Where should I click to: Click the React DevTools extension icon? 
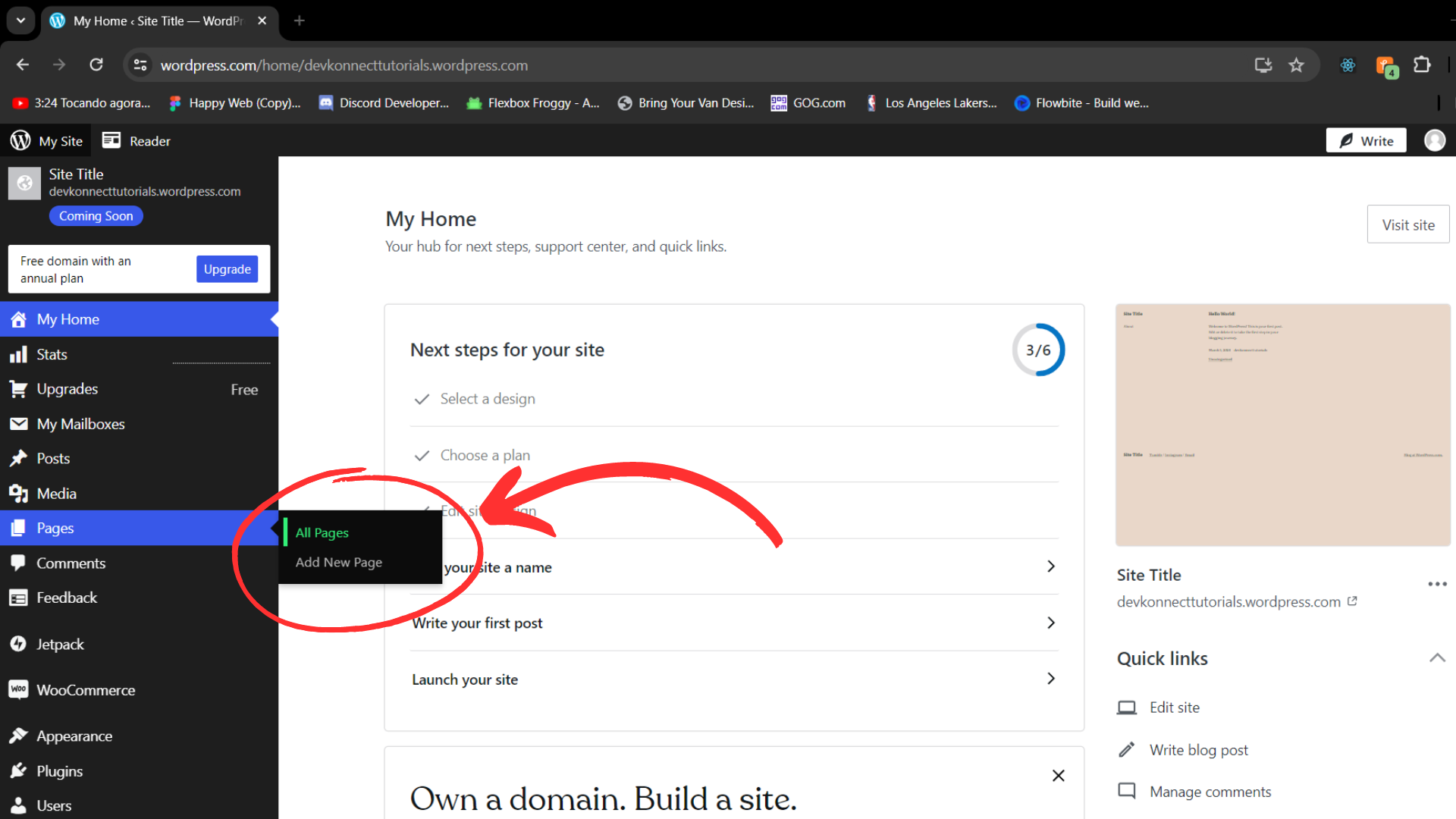[1348, 65]
